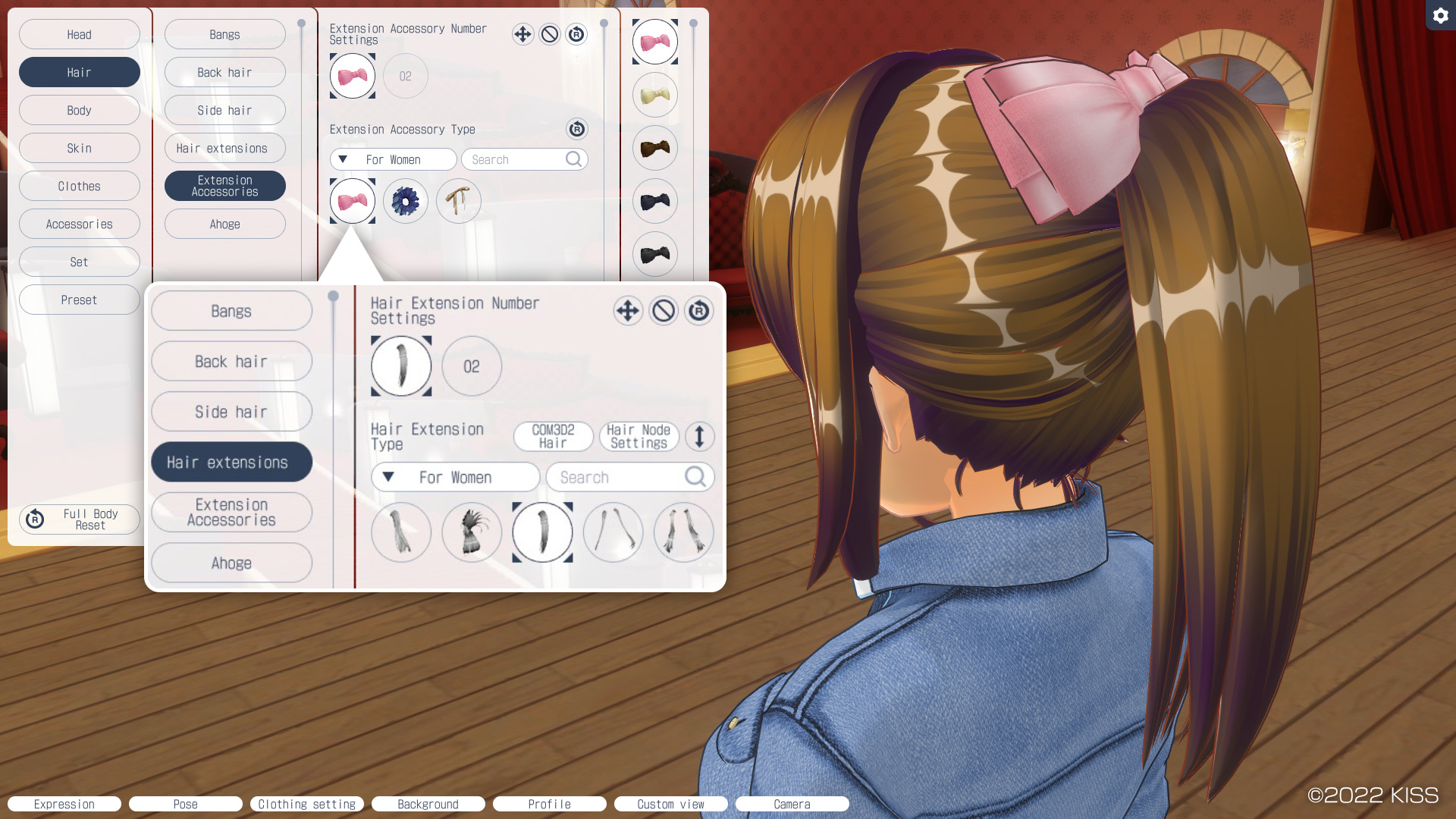Open the Hair Node Settings panel
Viewport: 1456px width, 819px height.
point(639,437)
